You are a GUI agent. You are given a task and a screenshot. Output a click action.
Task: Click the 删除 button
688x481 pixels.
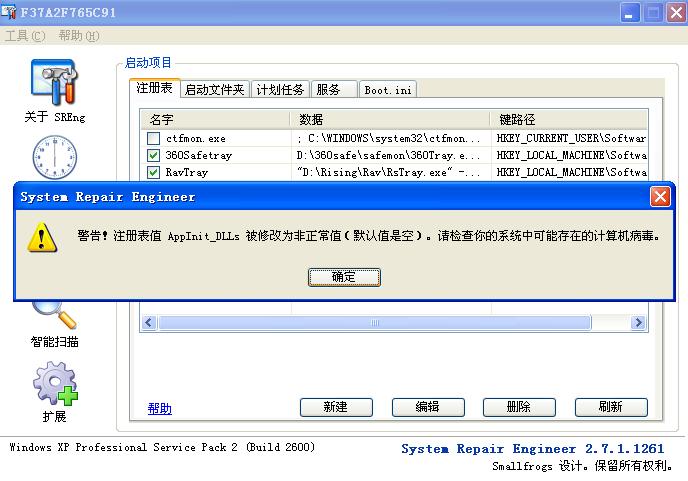click(519, 407)
